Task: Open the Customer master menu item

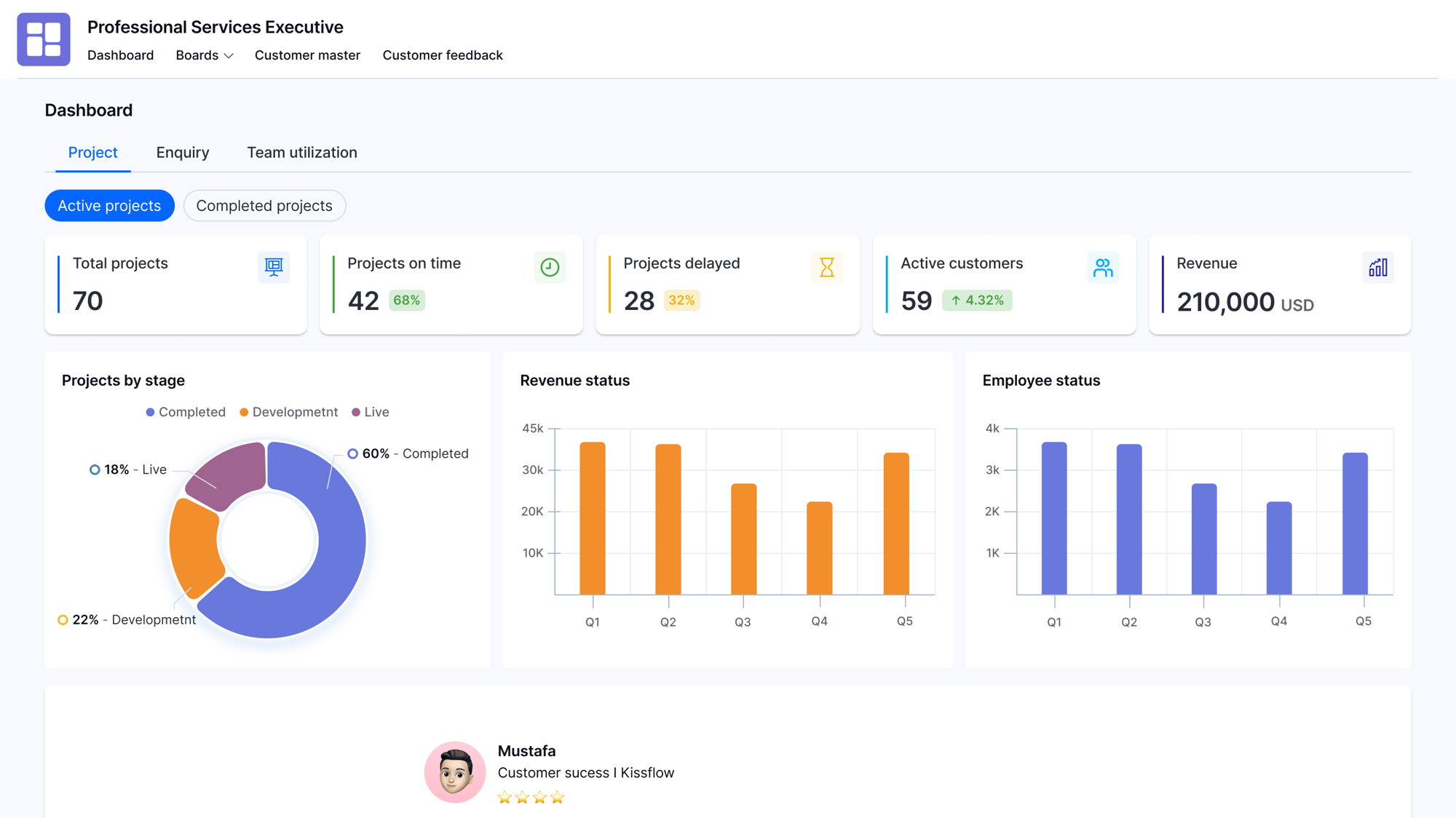Action: [x=307, y=55]
